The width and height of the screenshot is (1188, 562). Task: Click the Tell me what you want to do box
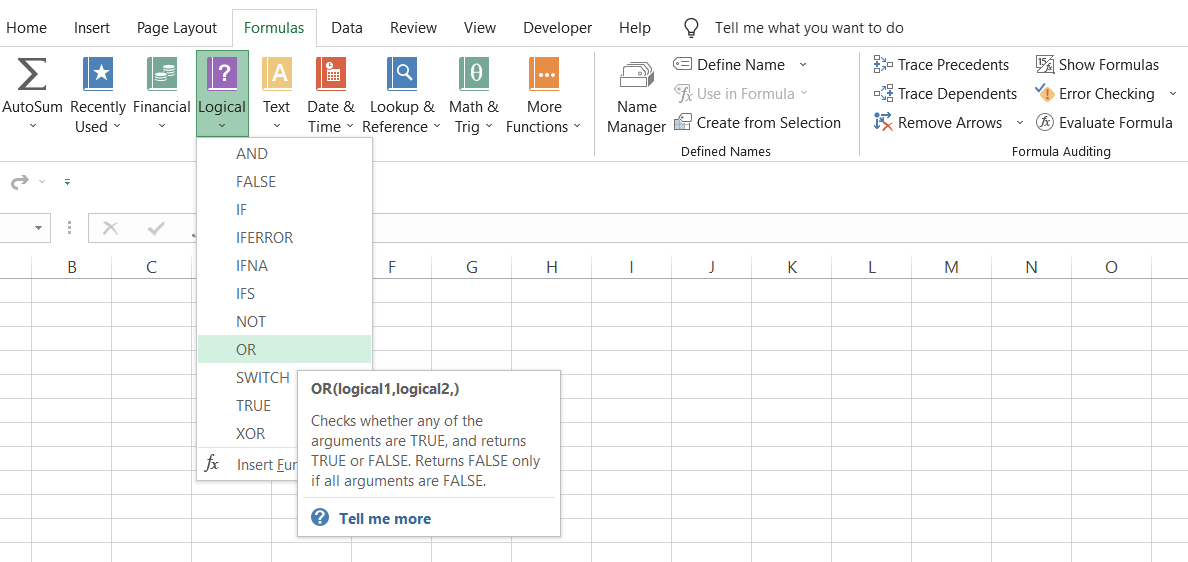click(809, 28)
